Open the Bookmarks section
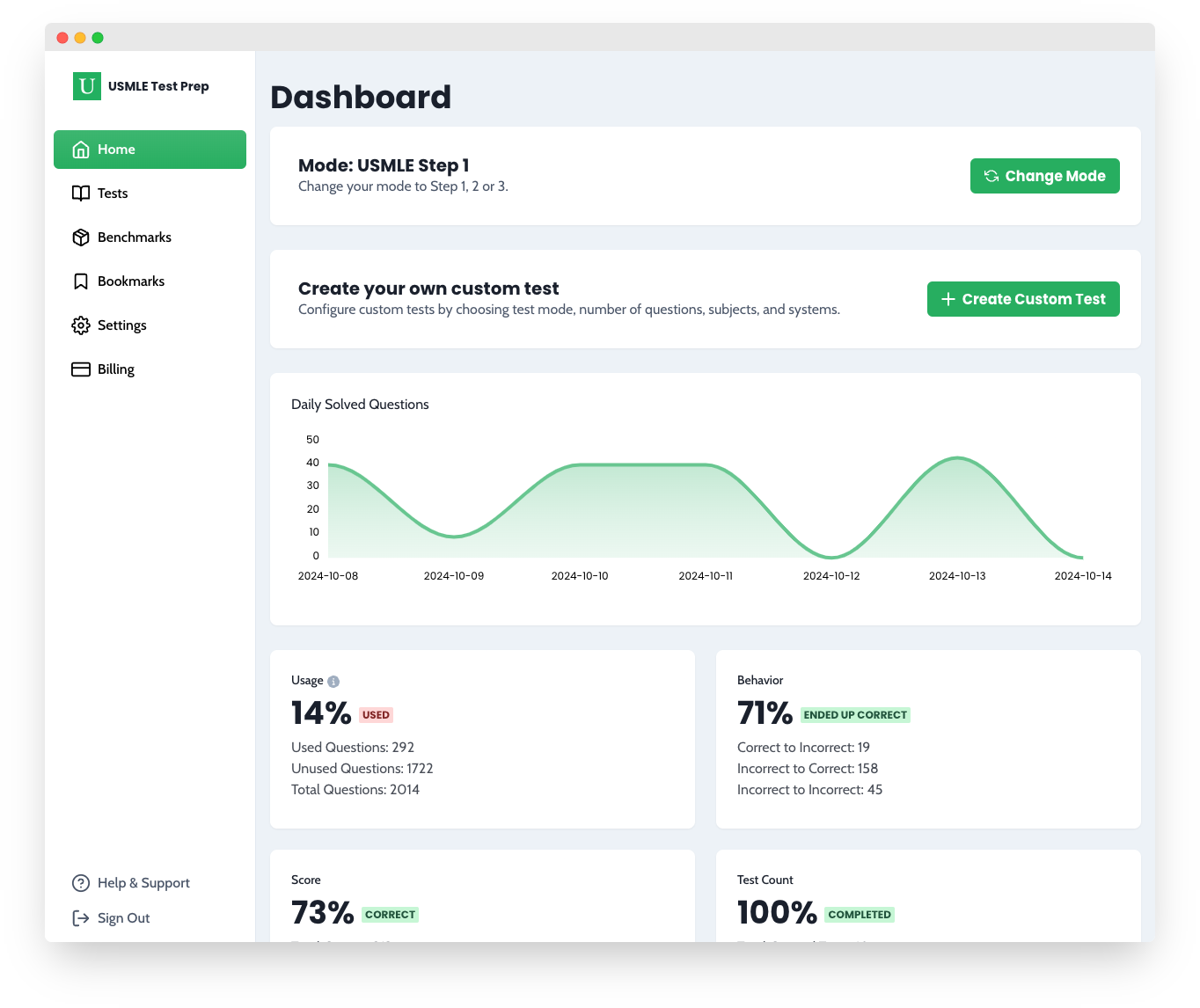Screen dimensions: 1200x1008 click(x=131, y=281)
